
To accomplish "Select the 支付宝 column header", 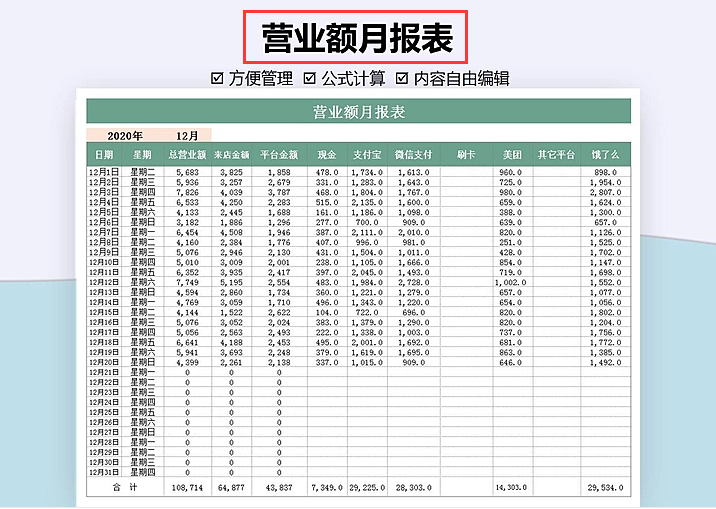I will (x=367, y=155).
